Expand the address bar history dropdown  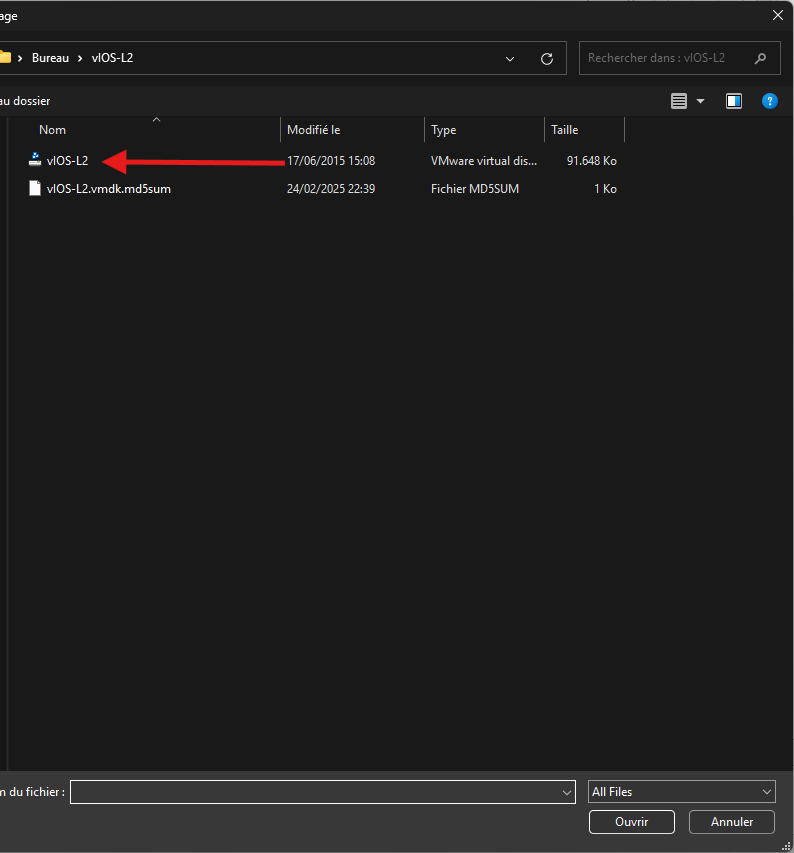(510, 58)
